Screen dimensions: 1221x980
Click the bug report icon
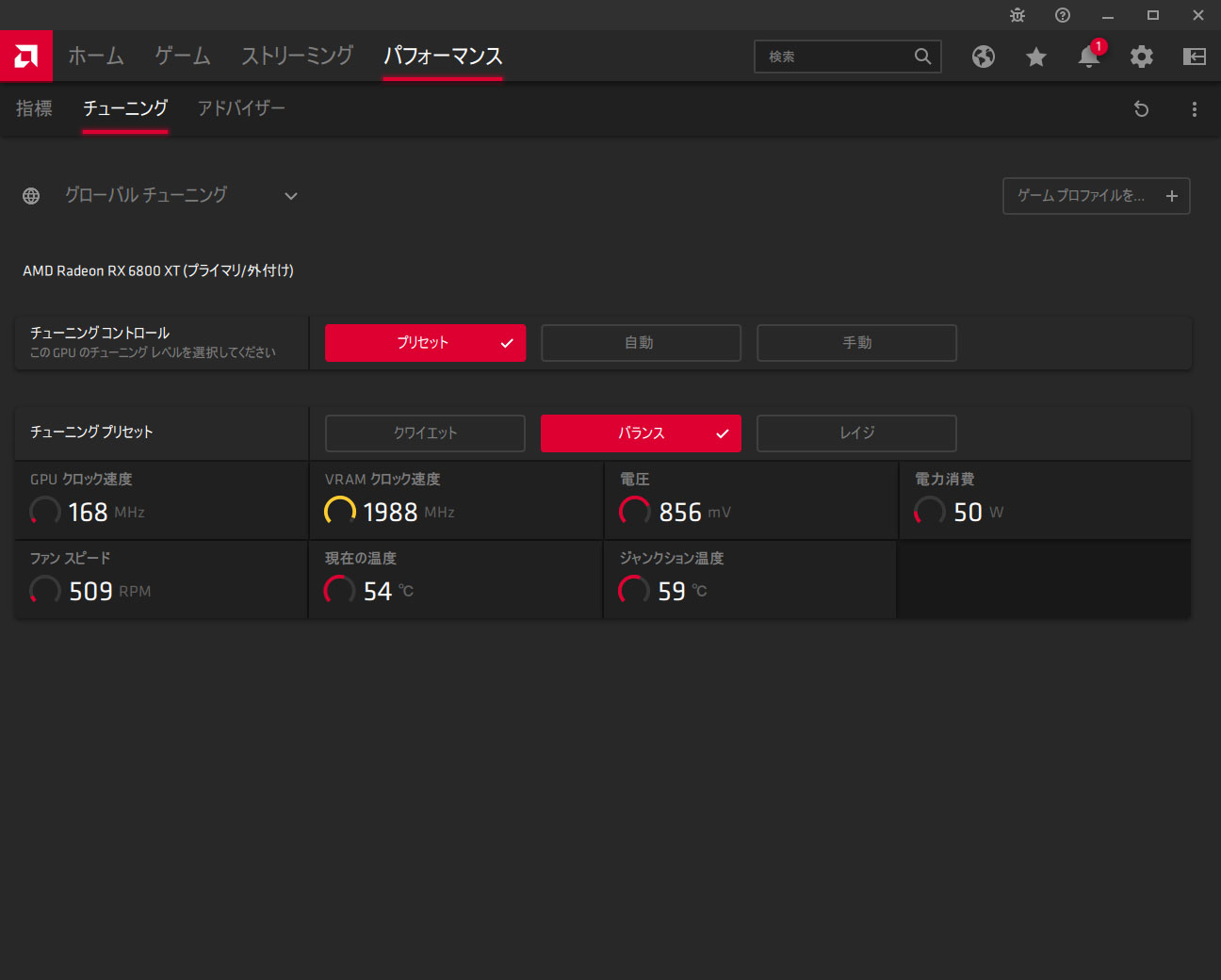tap(1017, 15)
